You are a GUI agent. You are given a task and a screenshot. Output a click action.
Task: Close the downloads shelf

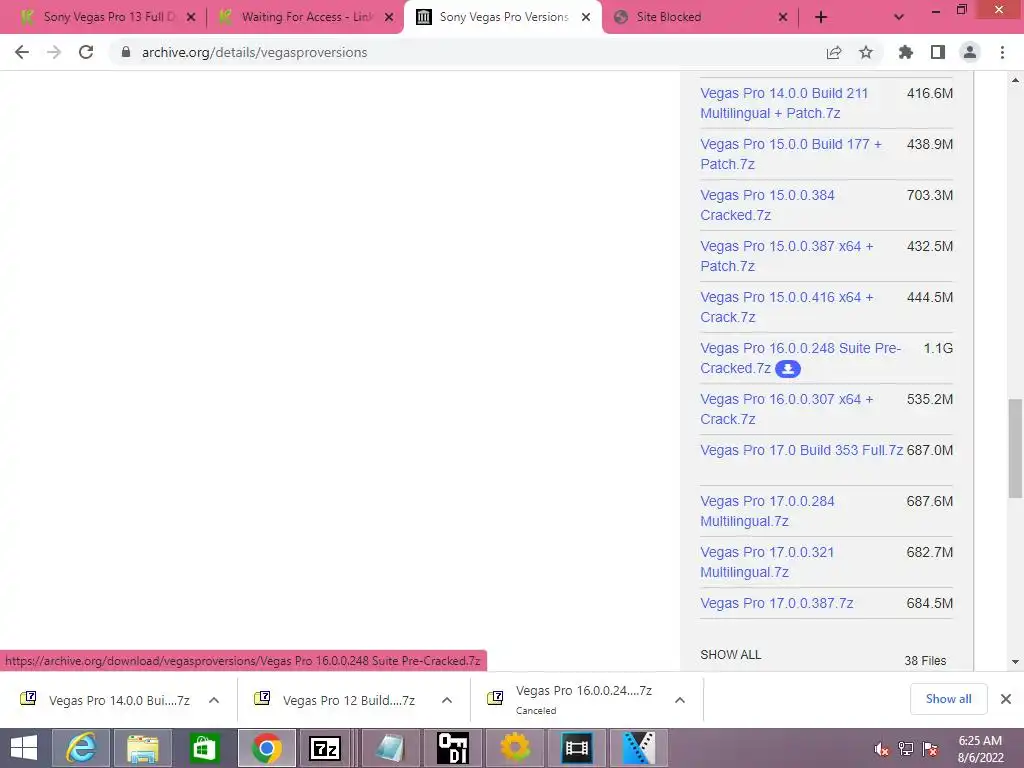click(x=1006, y=699)
